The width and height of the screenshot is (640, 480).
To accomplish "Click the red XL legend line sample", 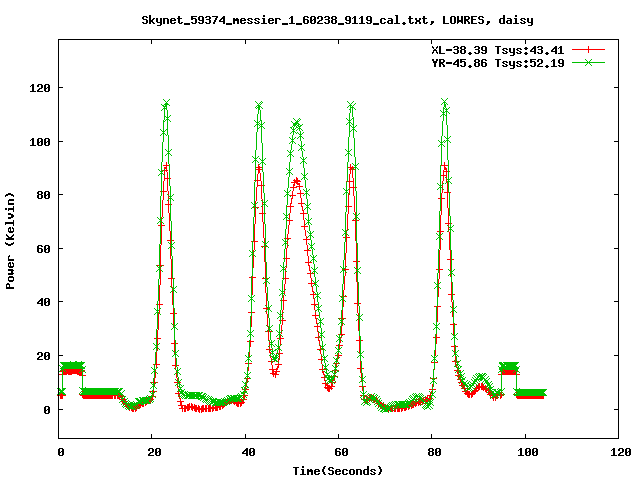I will click(x=588, y=50).
